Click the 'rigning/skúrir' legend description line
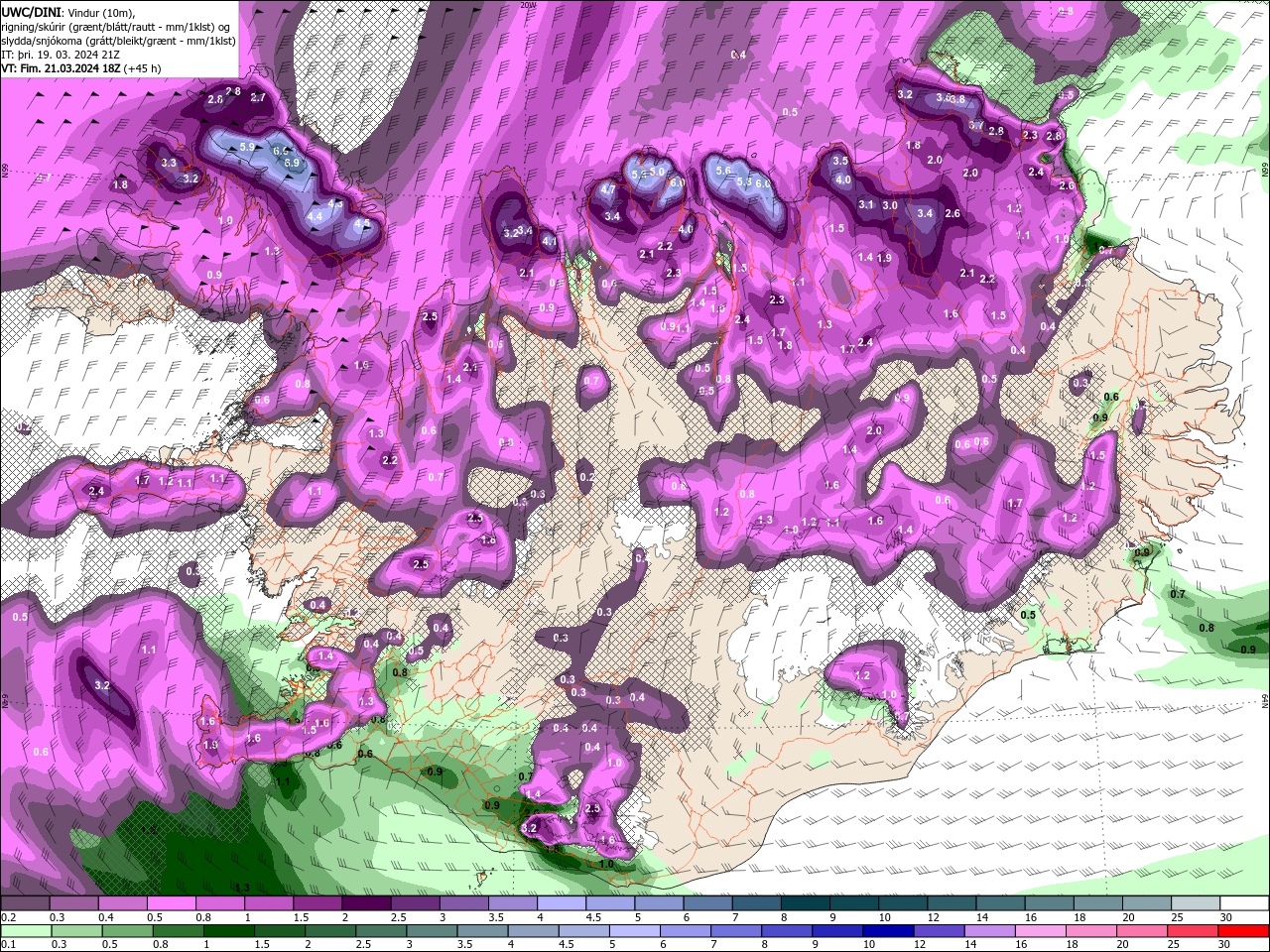 click(115, 27)
